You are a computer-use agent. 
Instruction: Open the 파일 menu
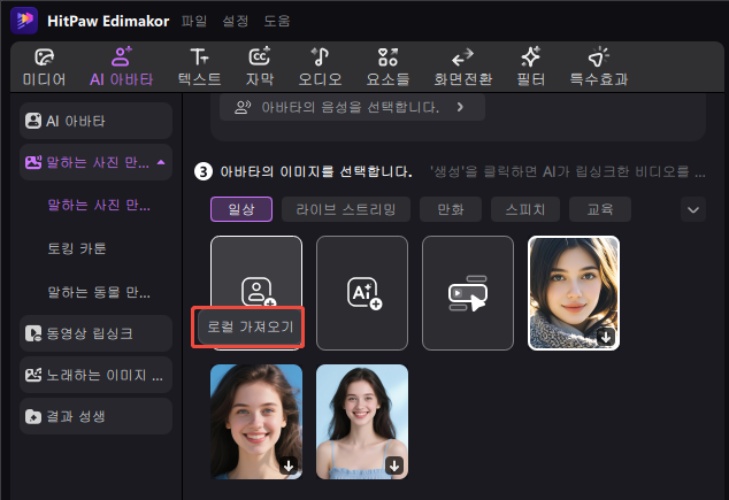click(x=194, y=21)
